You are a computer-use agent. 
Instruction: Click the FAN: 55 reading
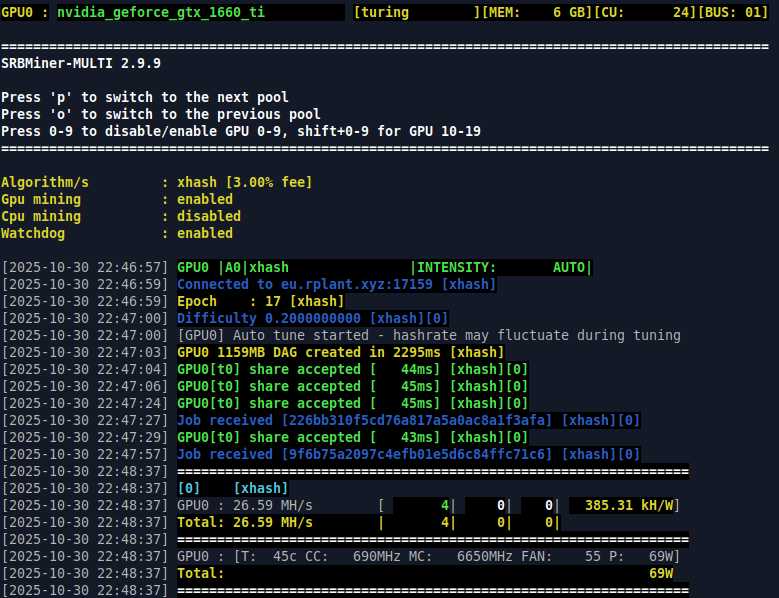(x=560, y=556)
